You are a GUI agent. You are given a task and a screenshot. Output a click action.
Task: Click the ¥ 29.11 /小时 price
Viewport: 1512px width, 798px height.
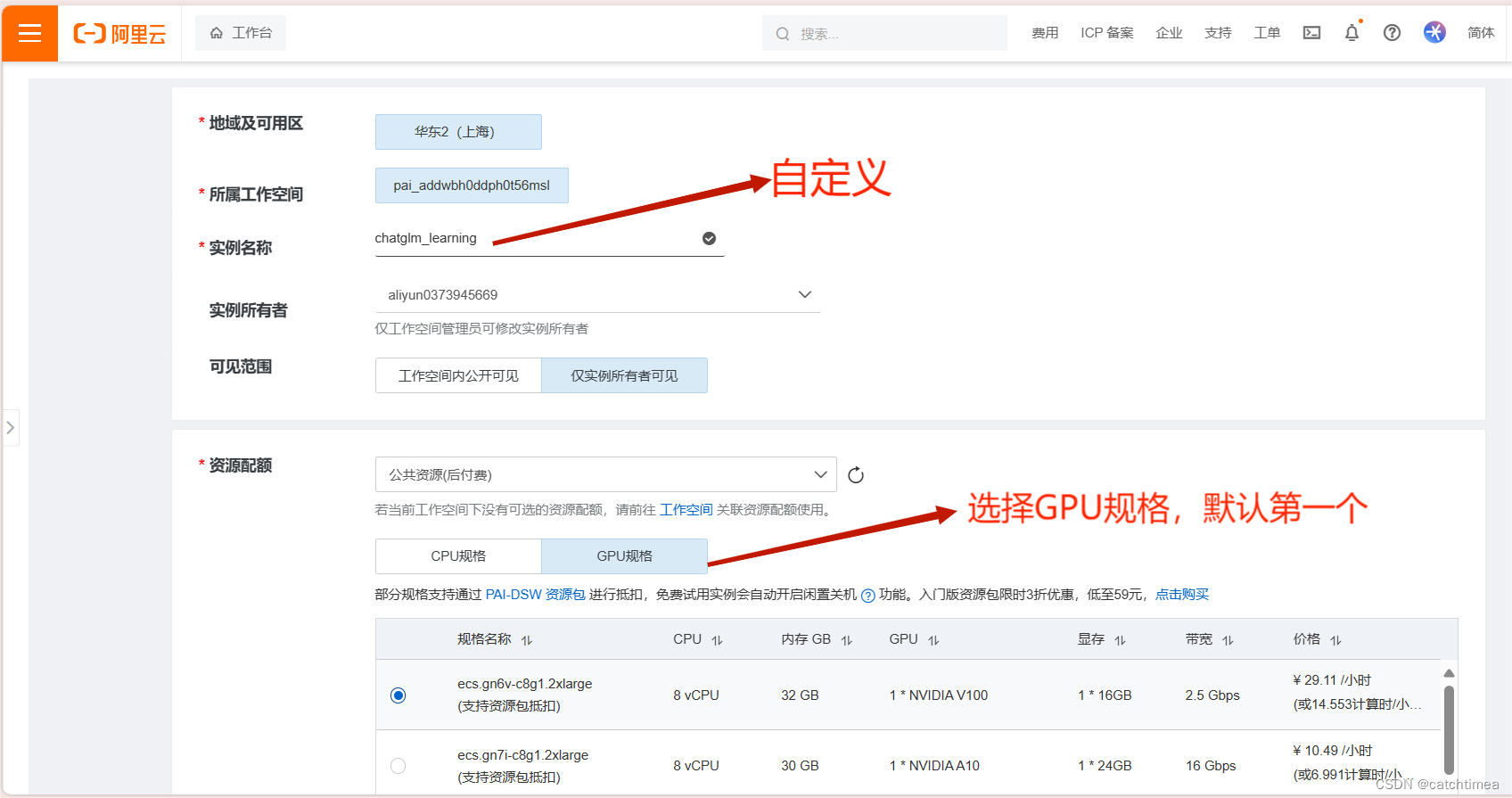click(1332, 680)
